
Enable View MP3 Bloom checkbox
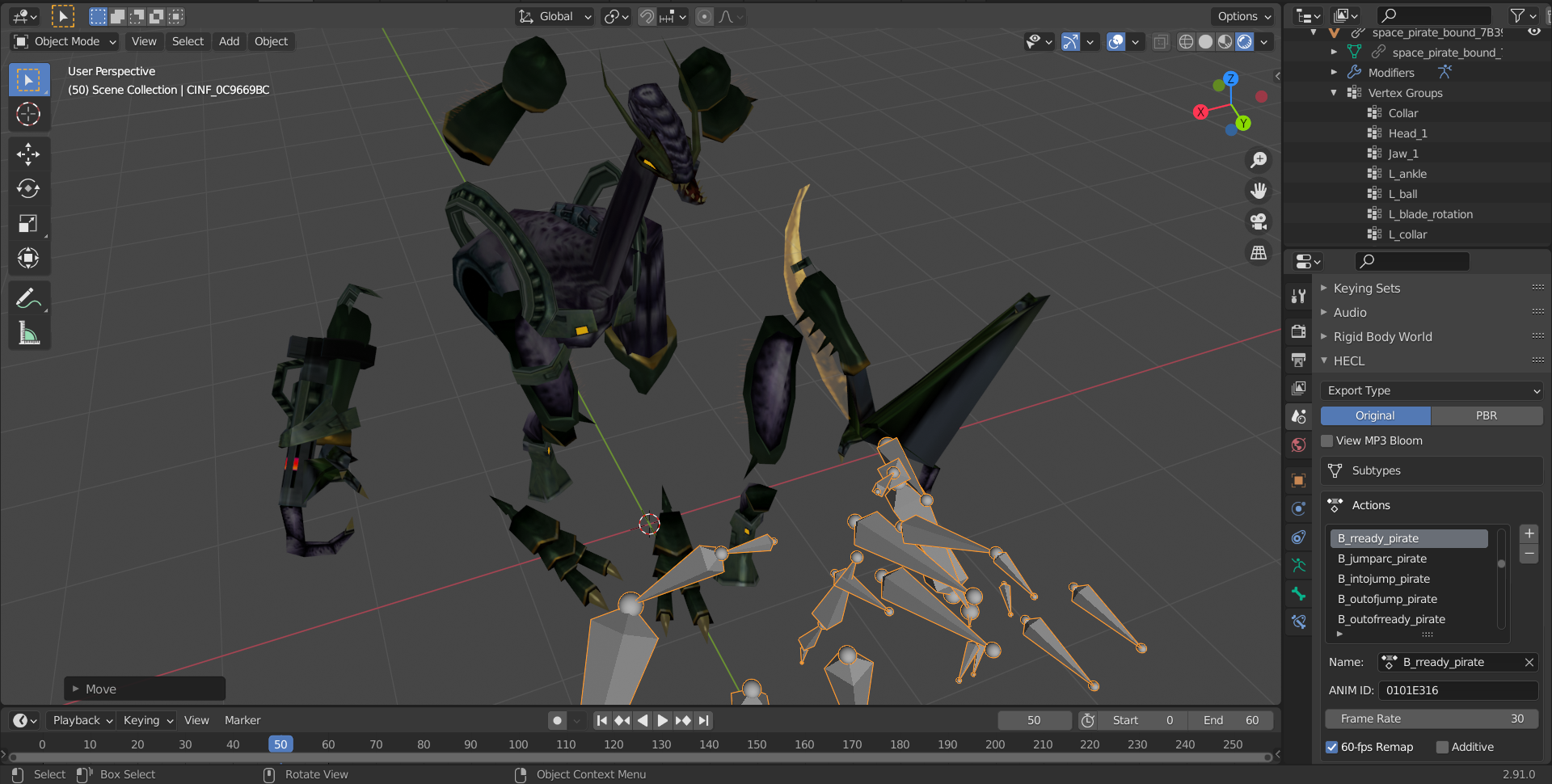1327,440
